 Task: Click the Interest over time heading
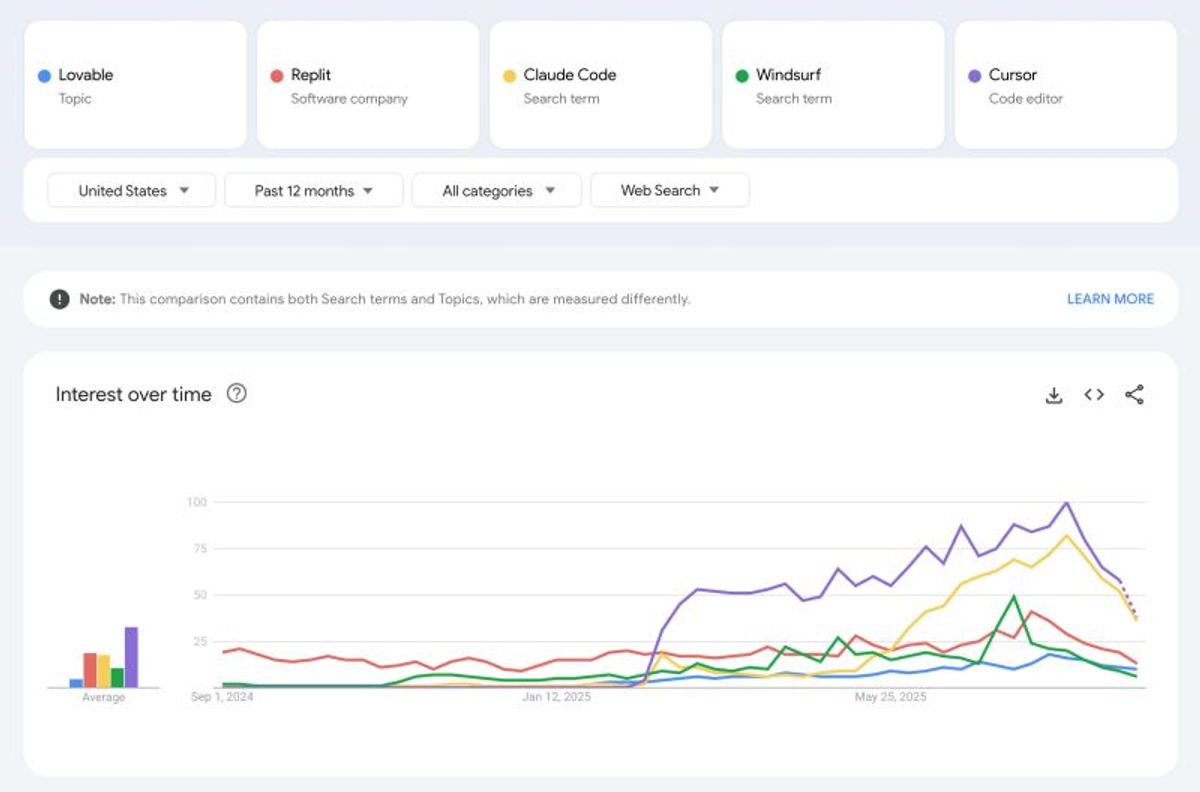[133, 394]
